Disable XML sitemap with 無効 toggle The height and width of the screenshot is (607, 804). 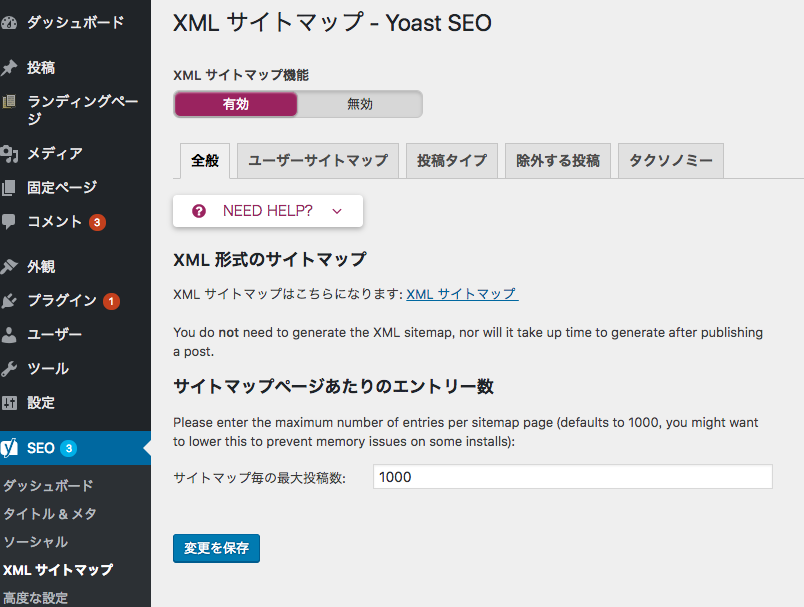pyautogui.click(x=359, y=104)
